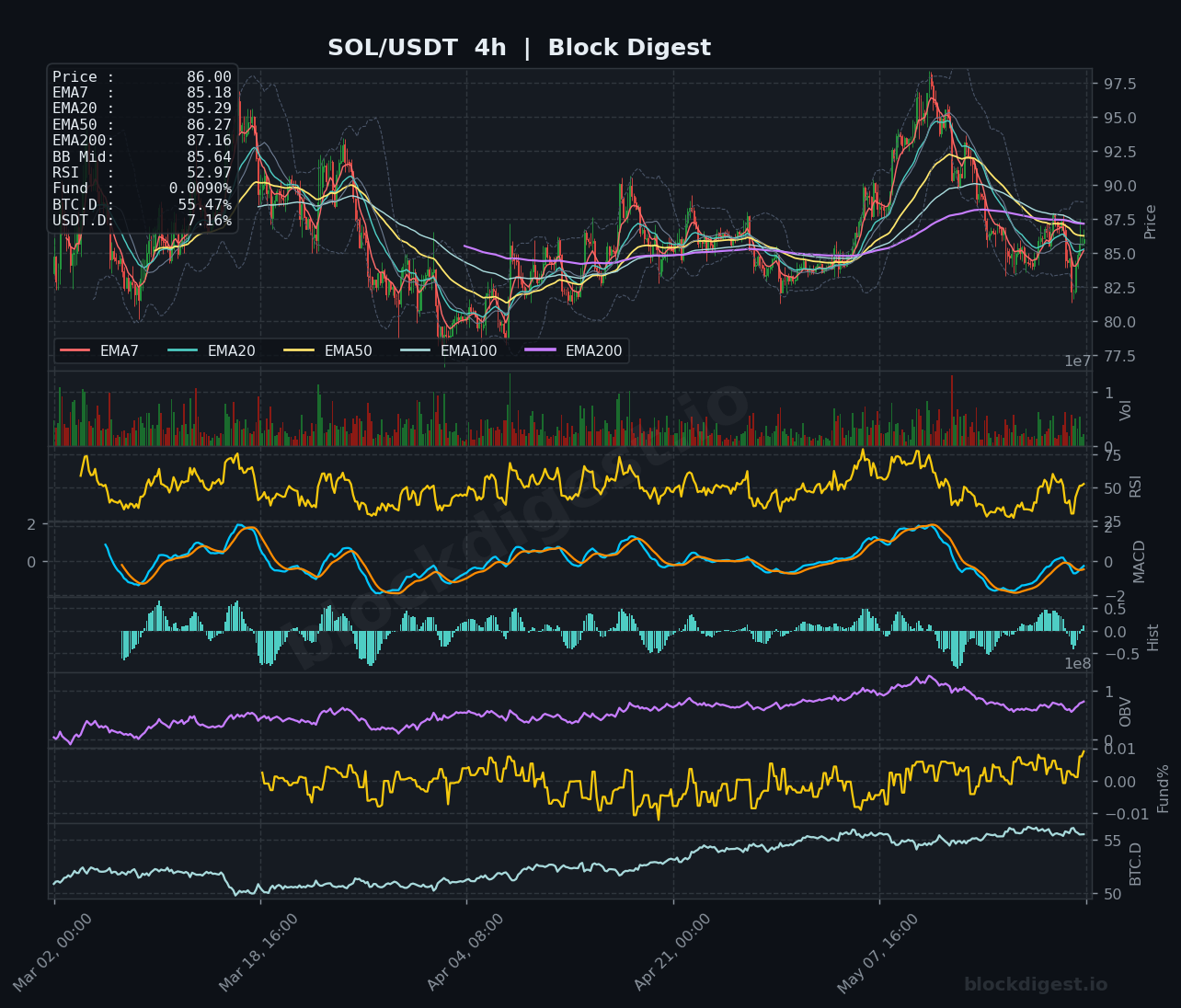Click the USDT.D 7.16% info row
The height and width of the screenshot is (1008, 1181).
142,221
